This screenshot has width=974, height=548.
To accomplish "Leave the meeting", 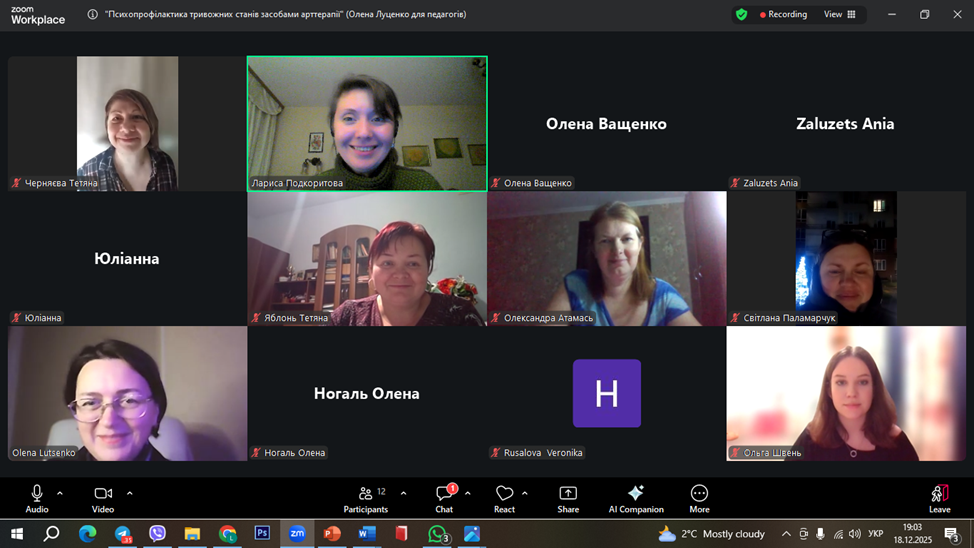I will (x=939, y=498).
